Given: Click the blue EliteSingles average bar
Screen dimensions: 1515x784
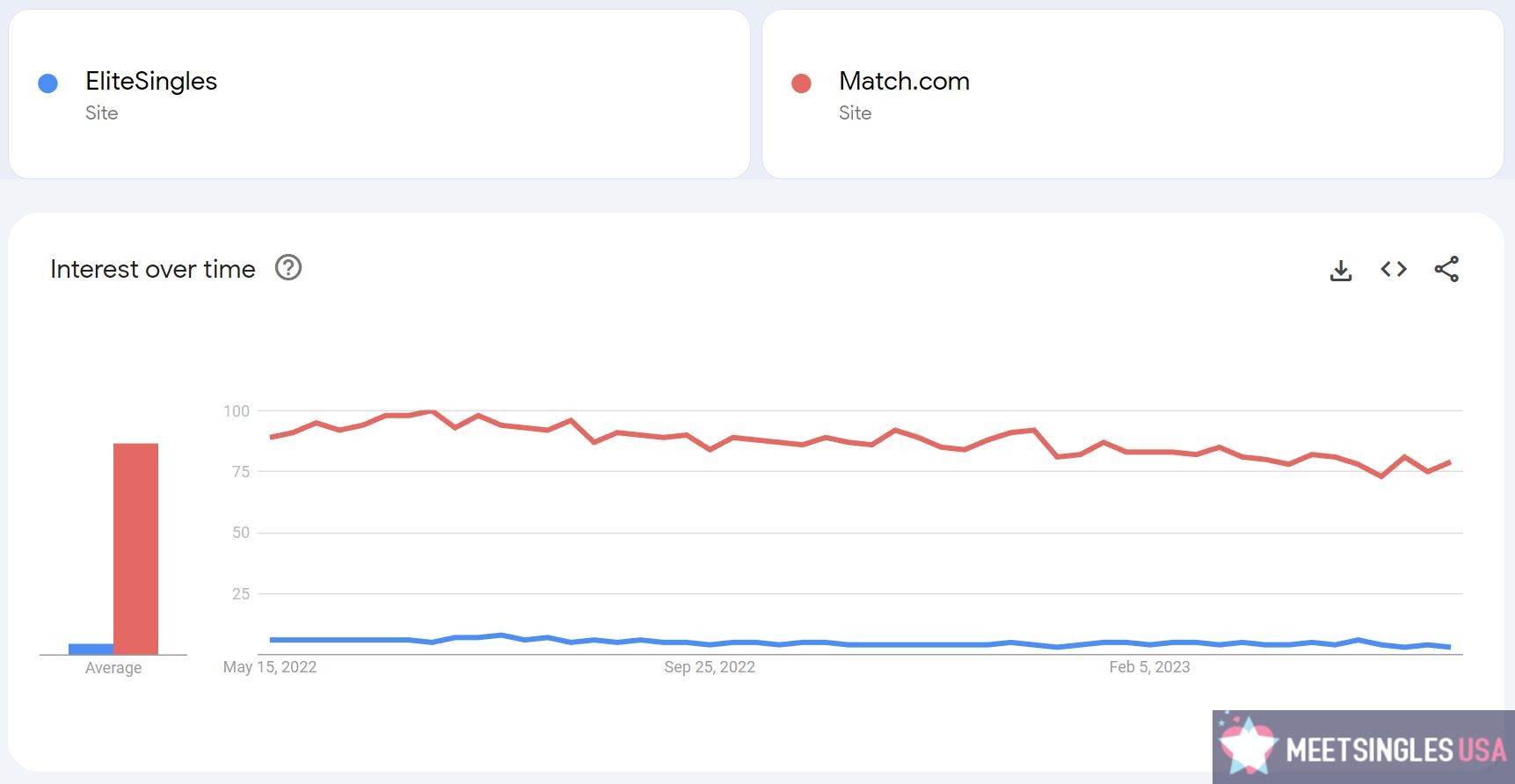Looking at the screenshot, I should click(x=91, y=649).
